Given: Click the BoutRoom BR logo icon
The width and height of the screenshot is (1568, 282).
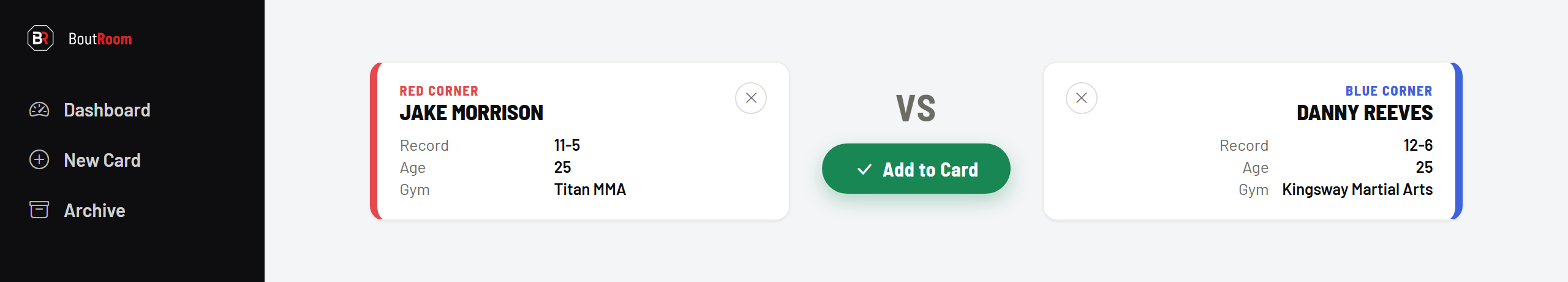Looking at the screenshot, I should click(40, 39).
